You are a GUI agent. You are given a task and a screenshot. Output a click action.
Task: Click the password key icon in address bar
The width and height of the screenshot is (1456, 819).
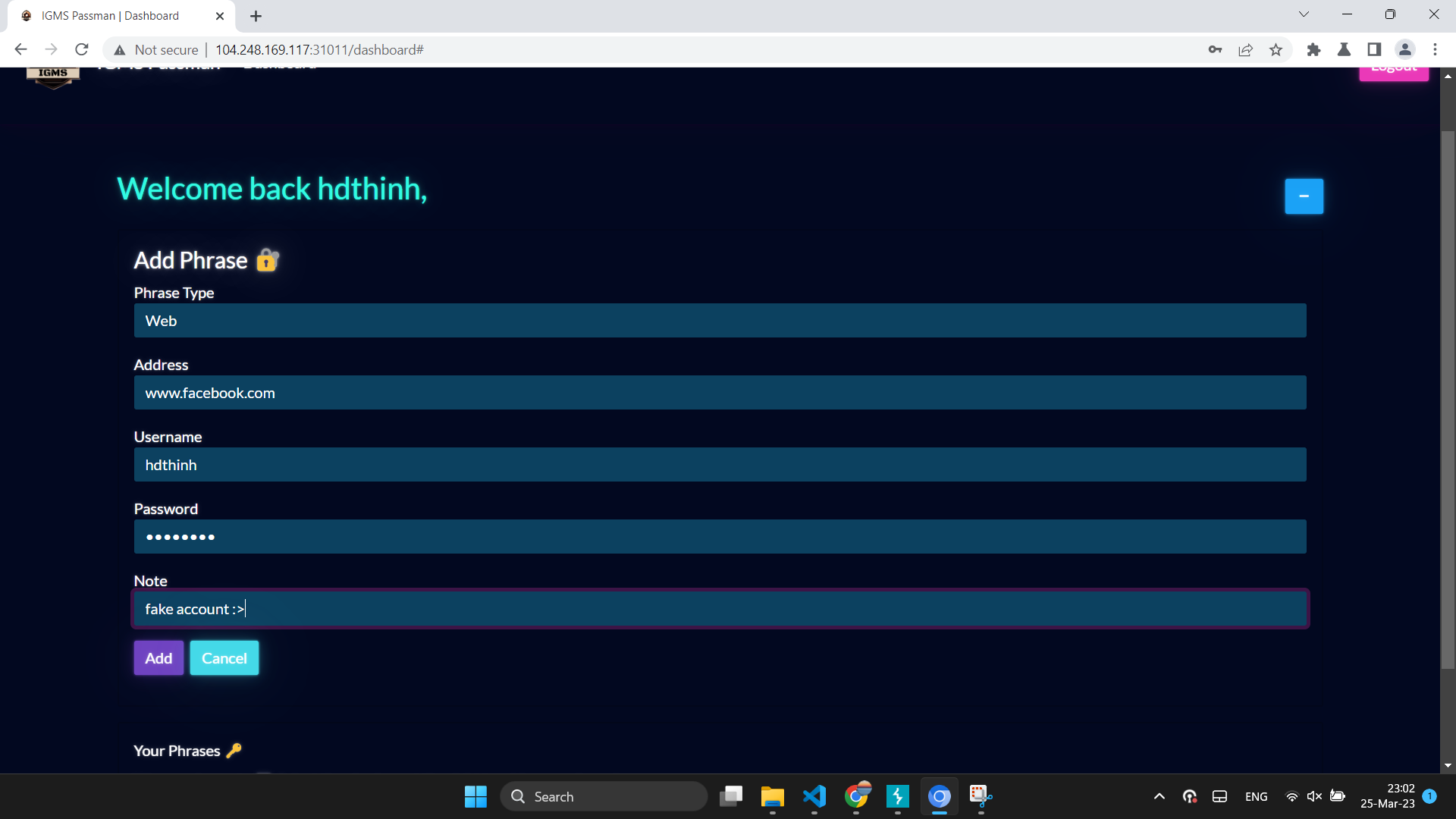click(x=1215, y=50)
